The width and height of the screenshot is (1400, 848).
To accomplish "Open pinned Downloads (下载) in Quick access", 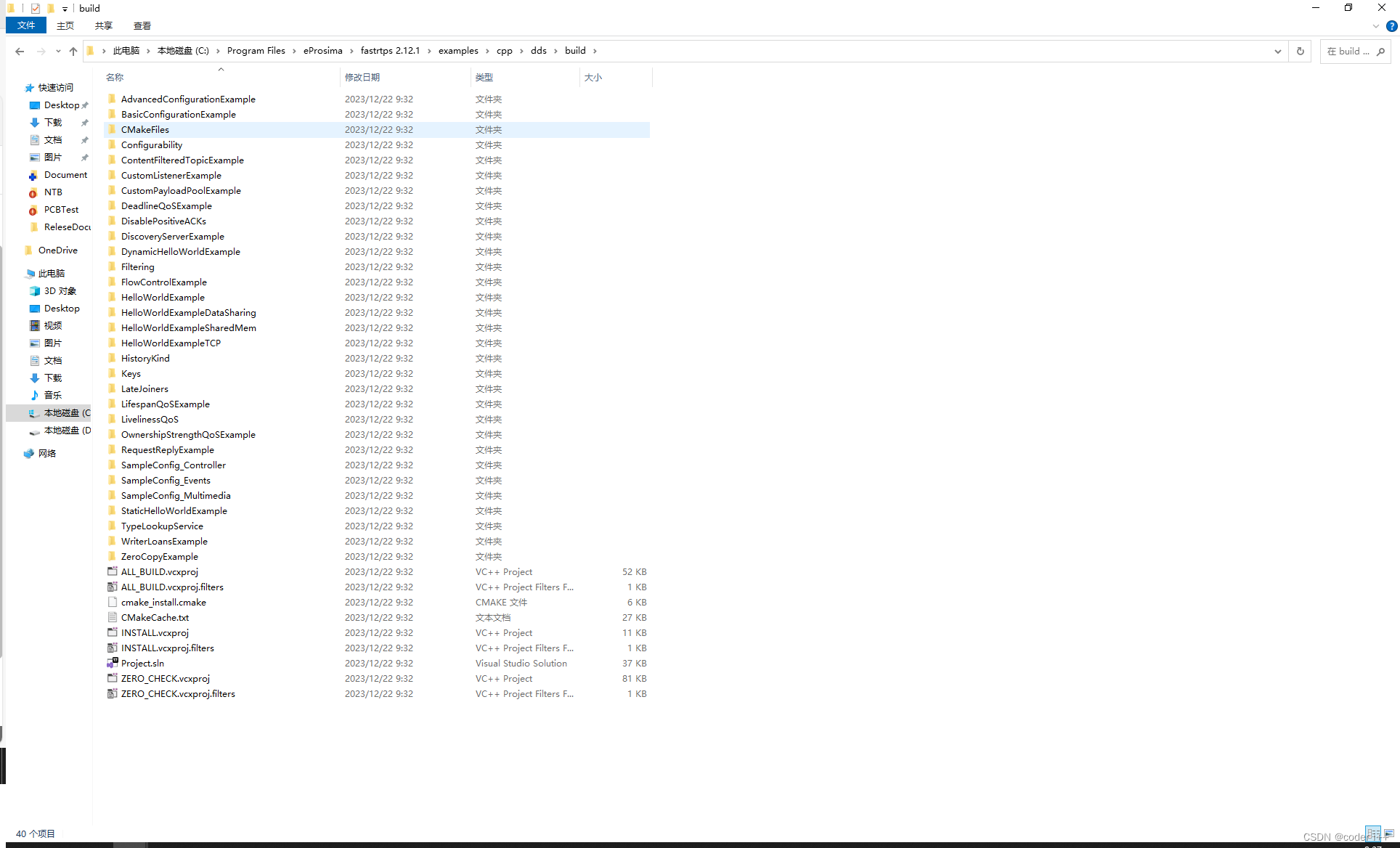I will pos(53,123).
